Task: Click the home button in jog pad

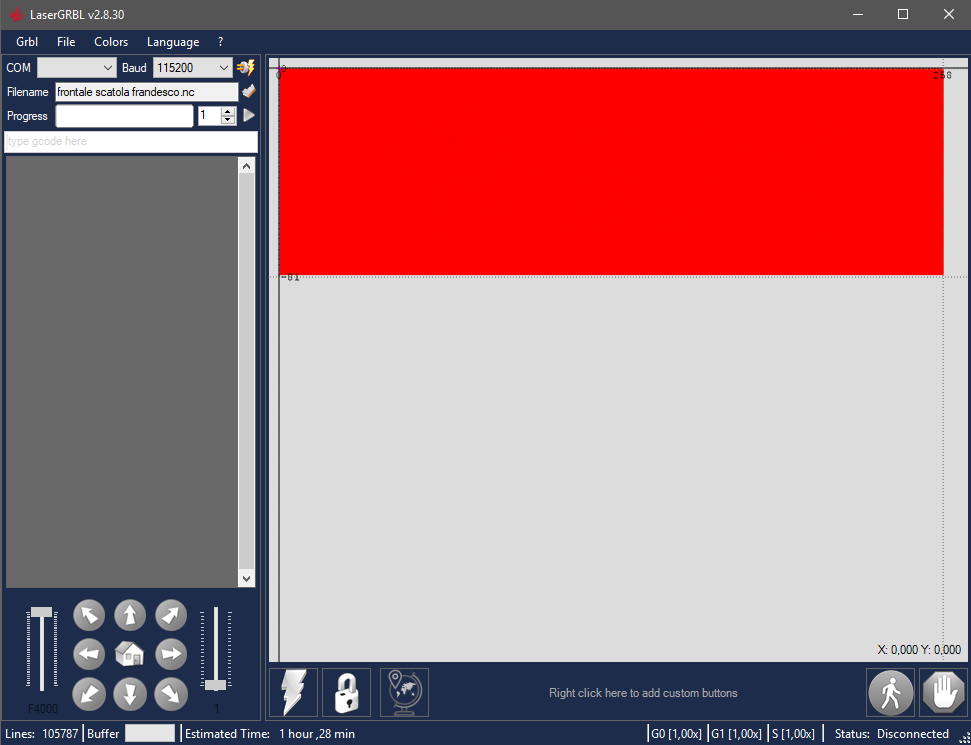Action: pos(130,654)
